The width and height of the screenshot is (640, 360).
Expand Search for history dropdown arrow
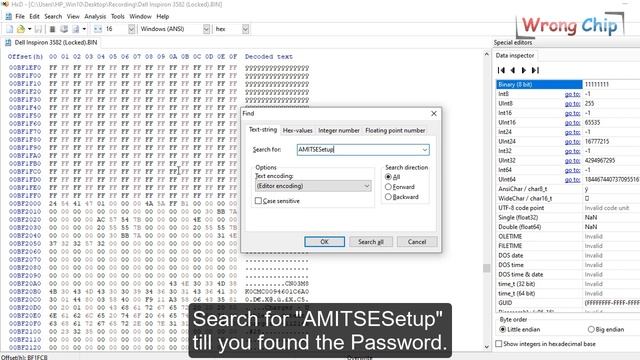(x=425, y=150)
